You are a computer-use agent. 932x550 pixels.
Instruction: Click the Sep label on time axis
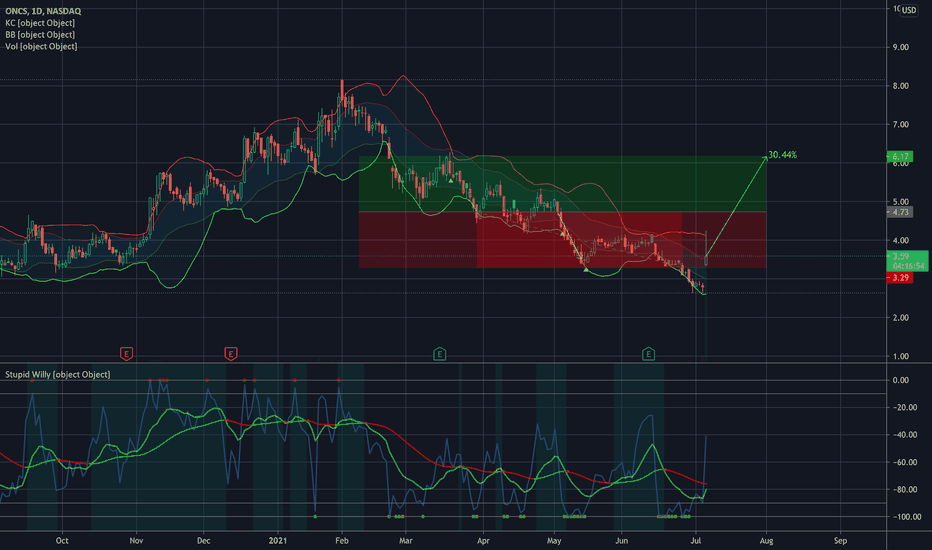click(840, 540)
